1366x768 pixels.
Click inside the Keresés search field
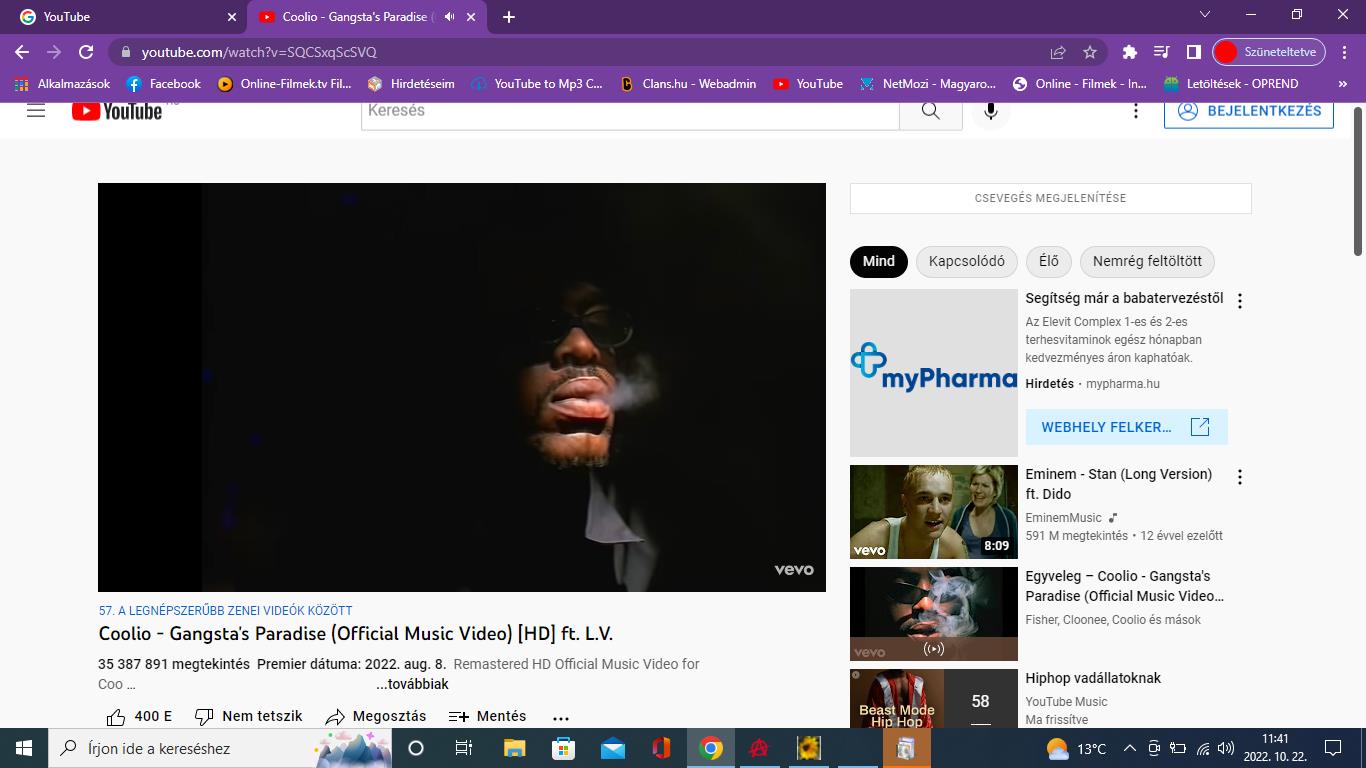pyautogui.click(x=630, y=111)
